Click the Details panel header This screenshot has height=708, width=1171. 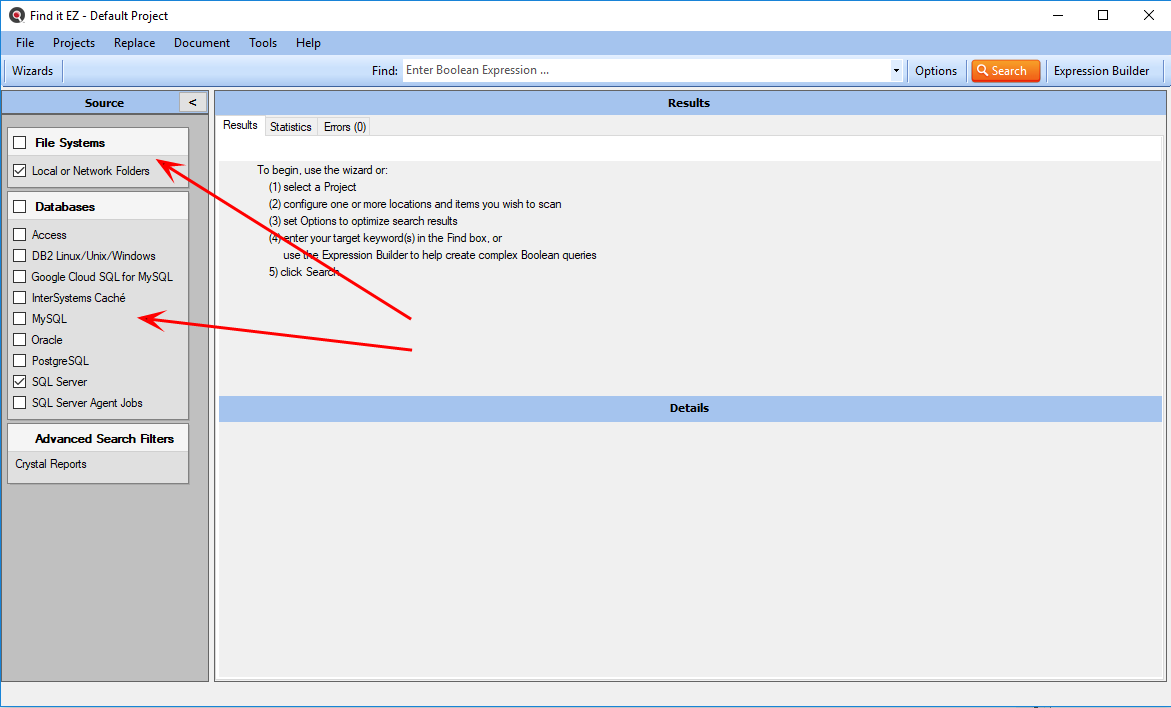tap(689, 409)
